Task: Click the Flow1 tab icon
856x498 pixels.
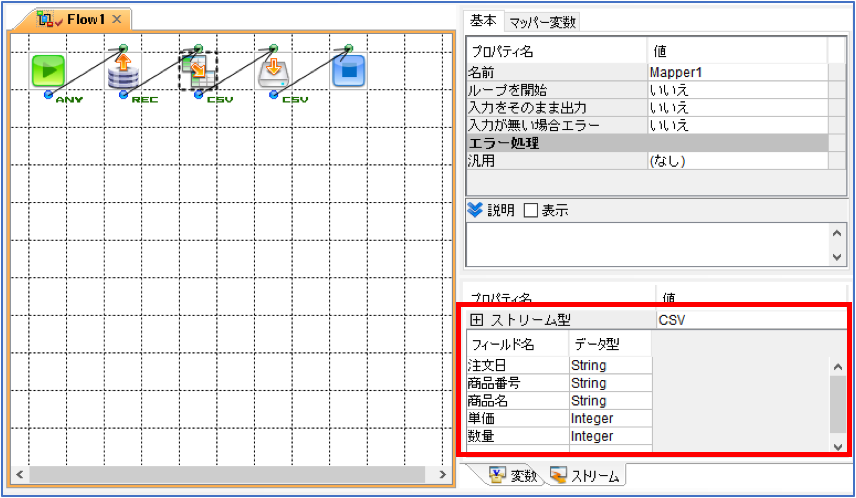Action: (x=45, y=20)
